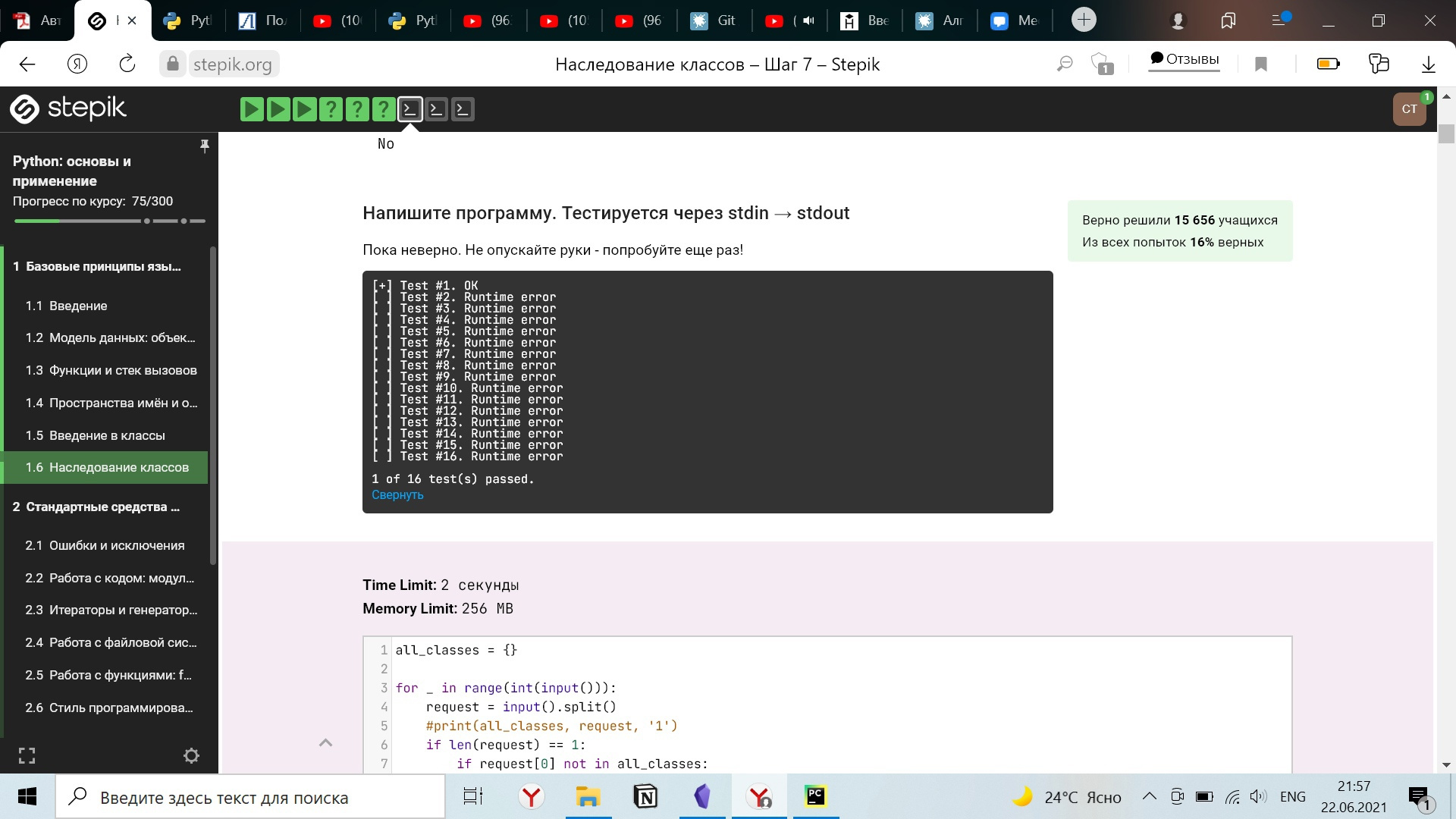The image size is (1456, 819).
Task: Open the second green video step
Action: 278,109
